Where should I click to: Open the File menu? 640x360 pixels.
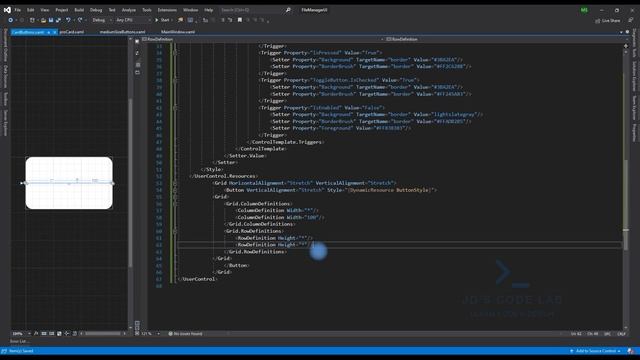tap(18, 10)
